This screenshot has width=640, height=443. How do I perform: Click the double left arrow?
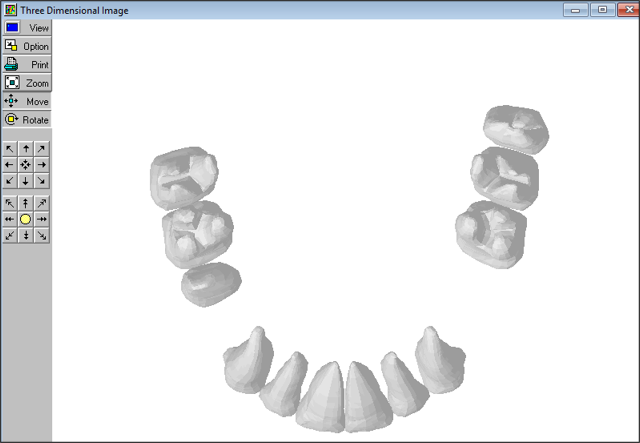(10, 219)
